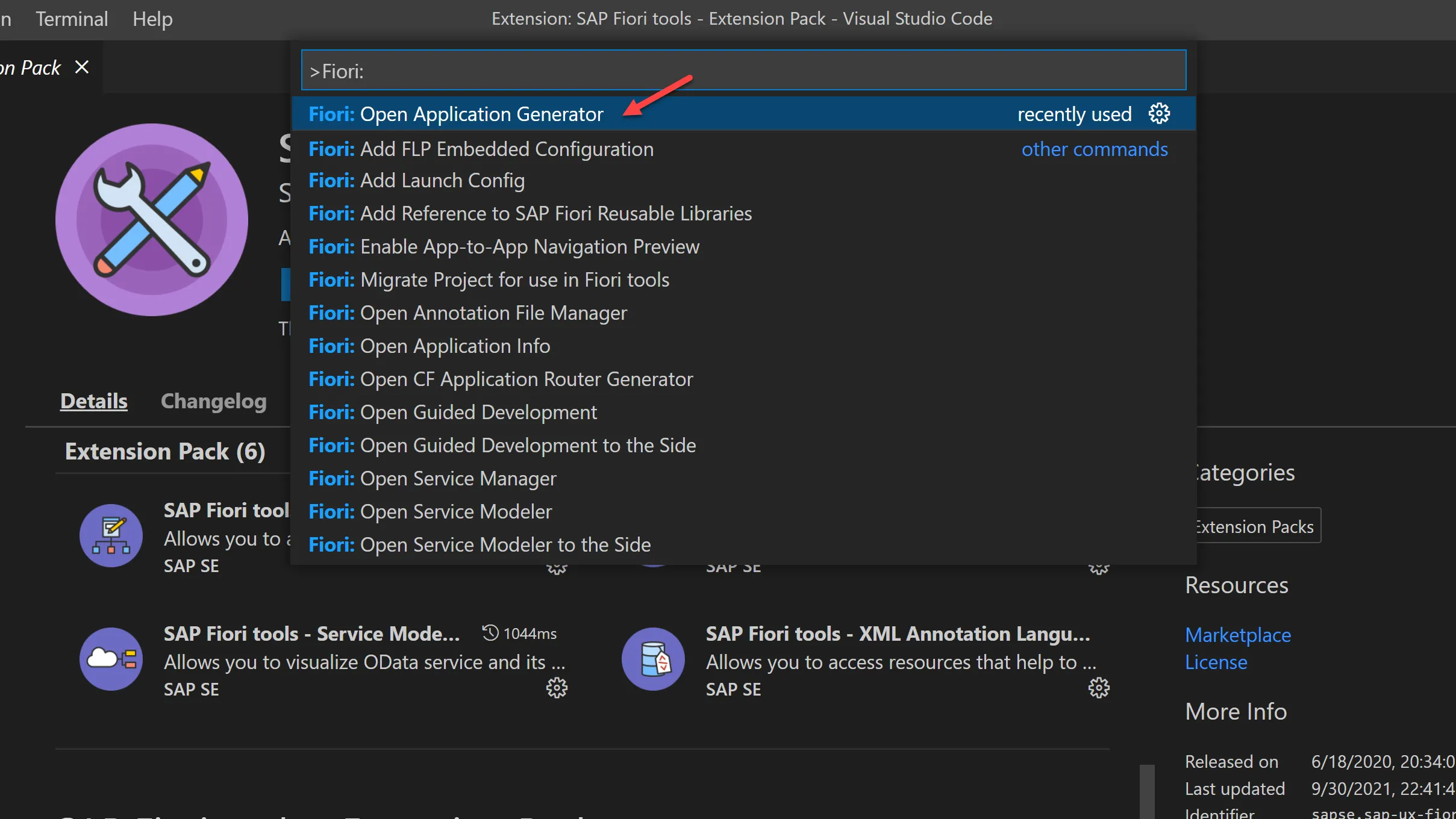Choose Fiori: Add Launch Config command
This screenshot has height=819, width=1456.
416,180
